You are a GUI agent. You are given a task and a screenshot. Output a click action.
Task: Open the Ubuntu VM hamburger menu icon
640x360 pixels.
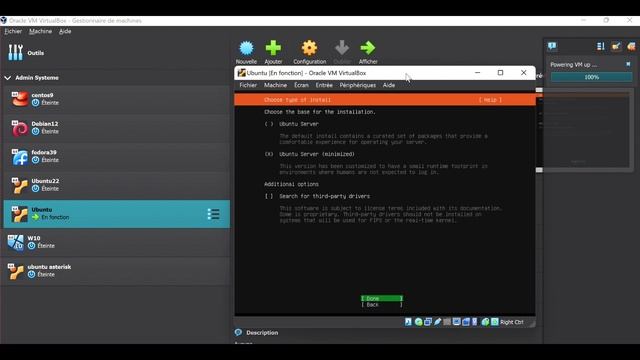click(x=213, y=214)
